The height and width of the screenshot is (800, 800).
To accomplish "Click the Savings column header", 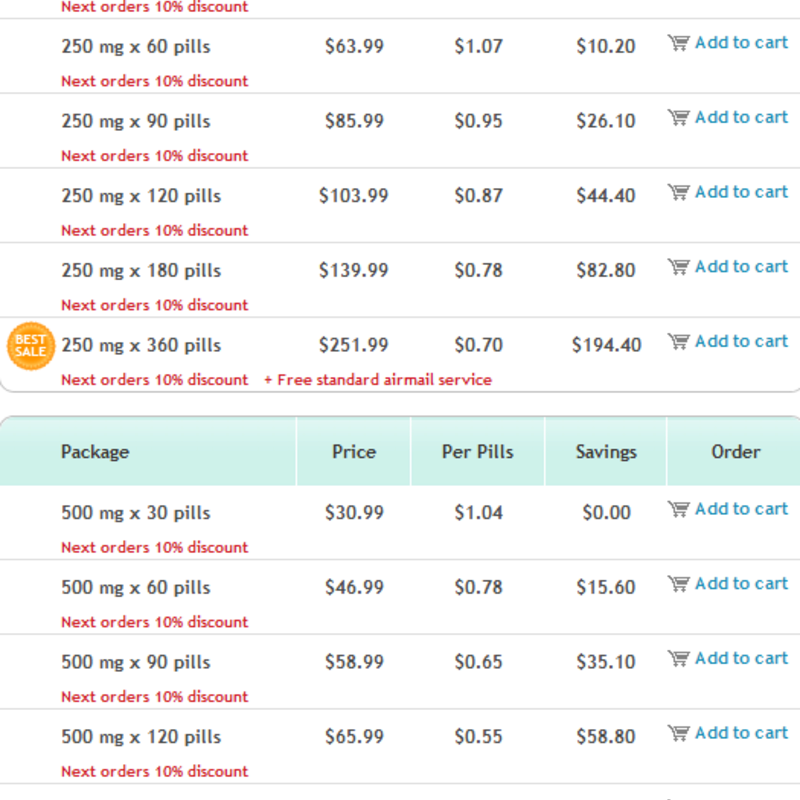I will tap(606, 452).
